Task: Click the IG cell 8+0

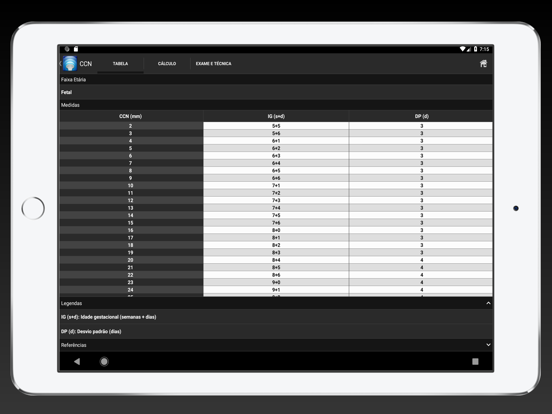Action: pyautogui.click(x=276, y=230)
